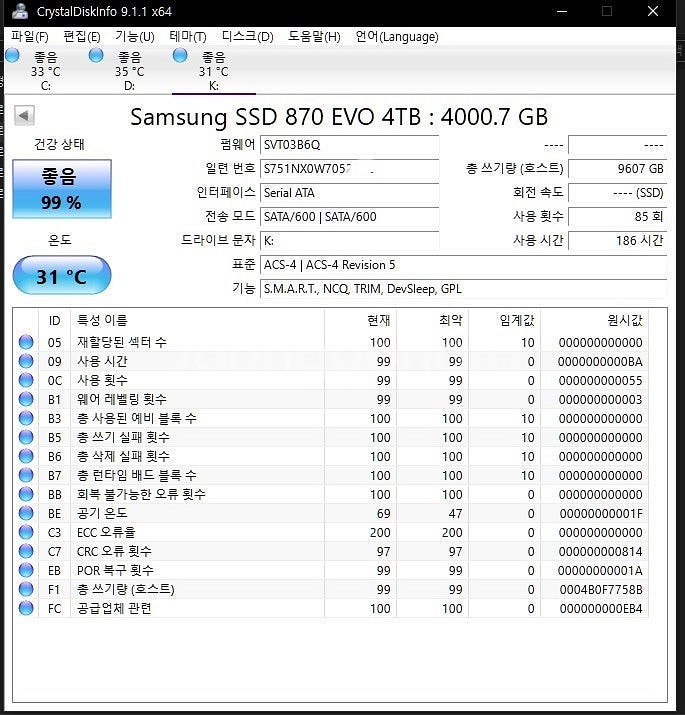
Task: Click status orb for attribute 05
Action: coord(26,342)
